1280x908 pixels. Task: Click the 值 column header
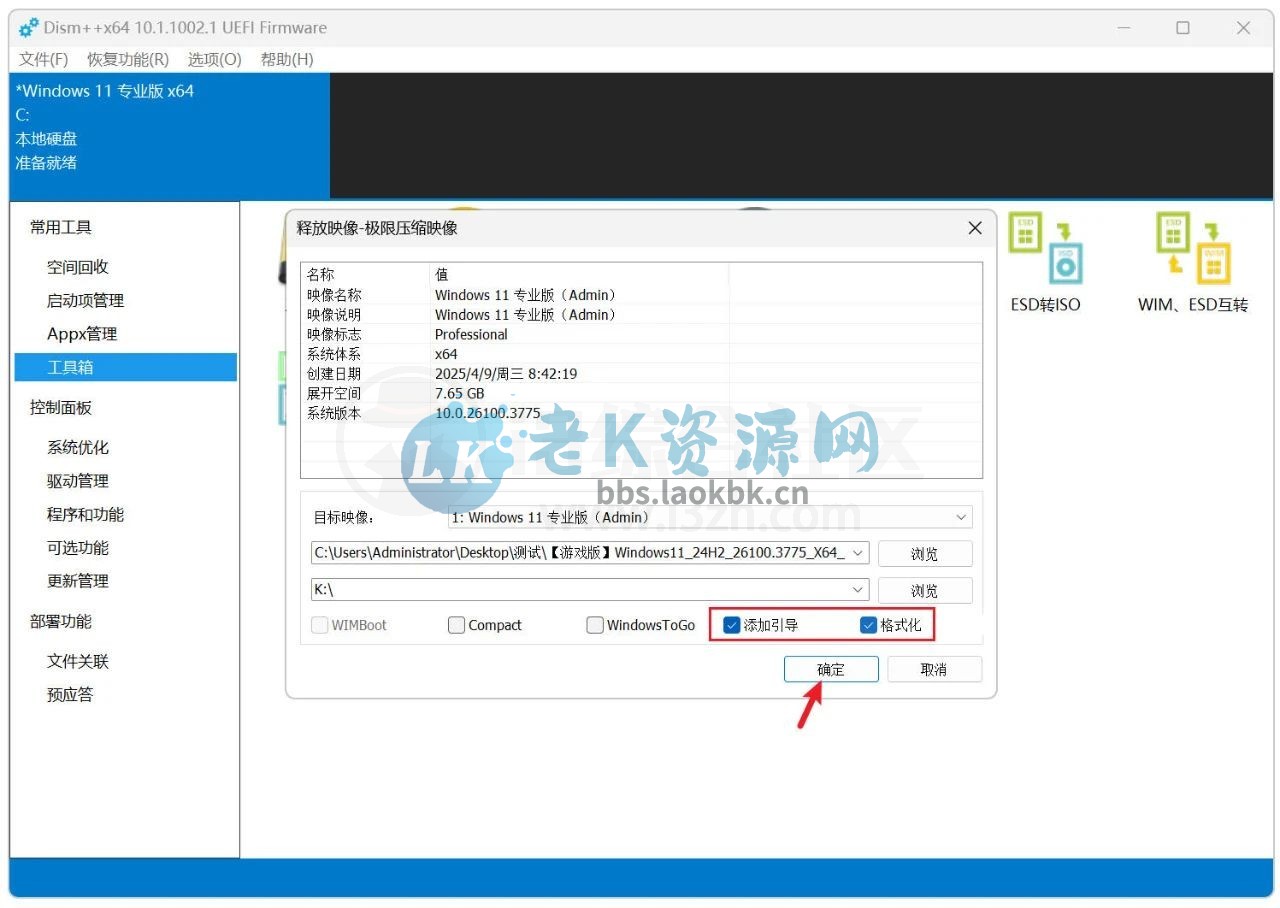(x=579, y=274)
